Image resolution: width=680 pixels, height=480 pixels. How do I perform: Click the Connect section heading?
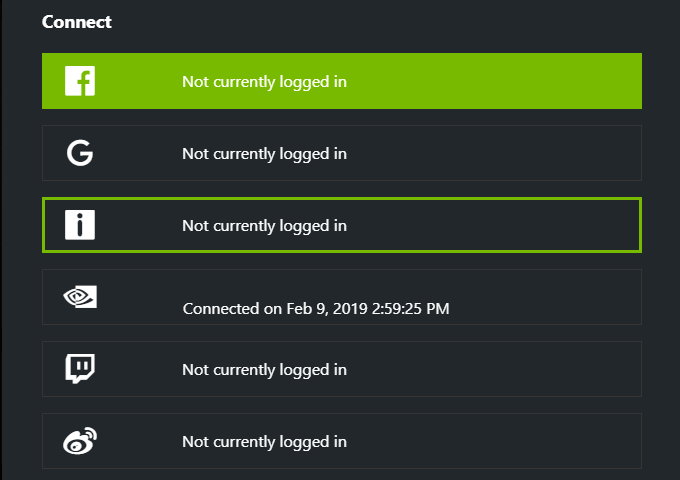(x=77, y=22)
